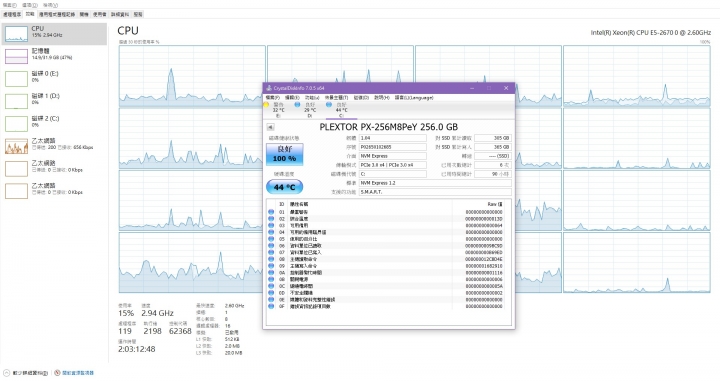
Task: Select Disk 2 (C:) in performance sidebar
Action: [54, 123]
